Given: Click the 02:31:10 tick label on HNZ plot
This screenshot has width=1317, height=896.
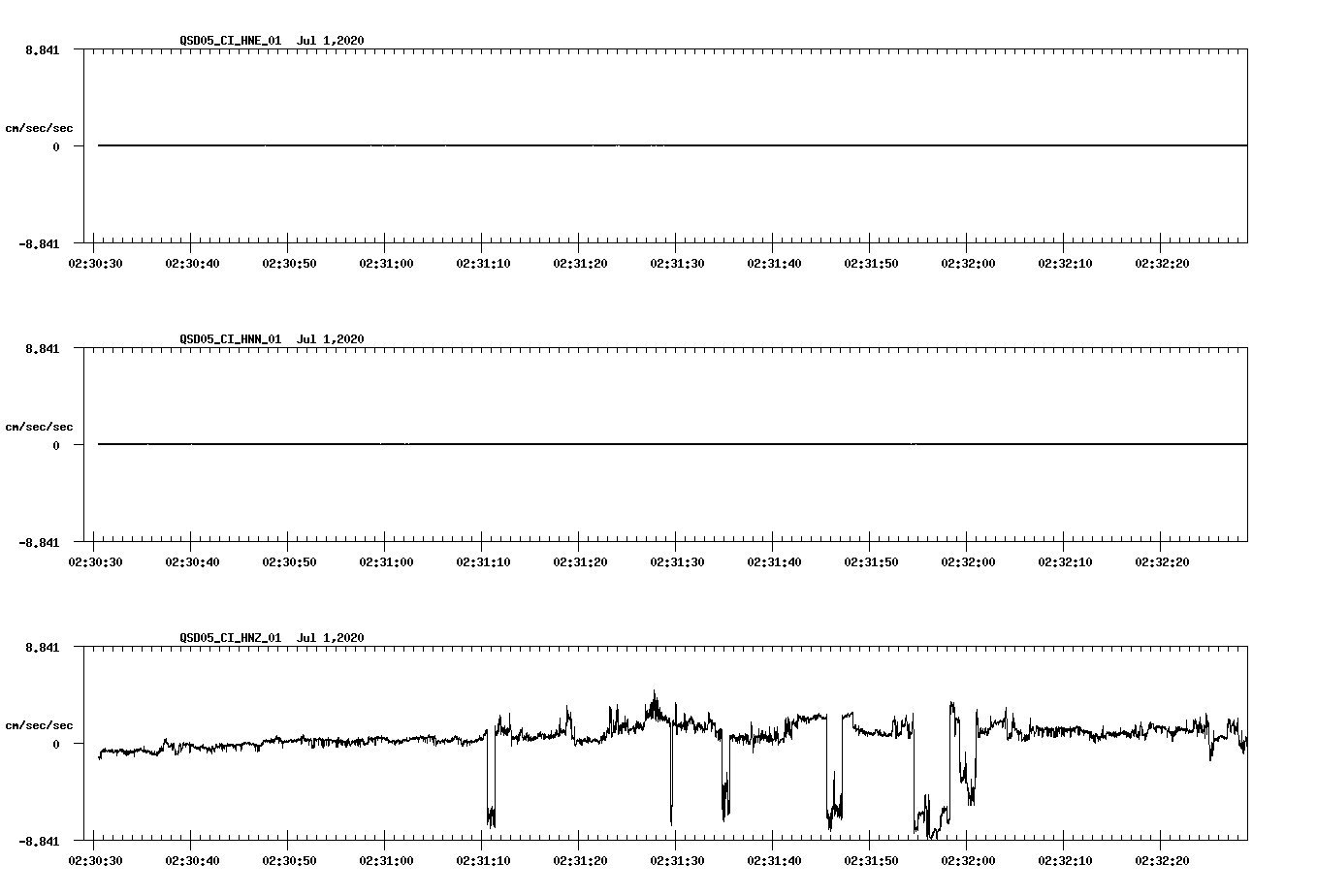Looking at the screenshot, I should [483, 861].
